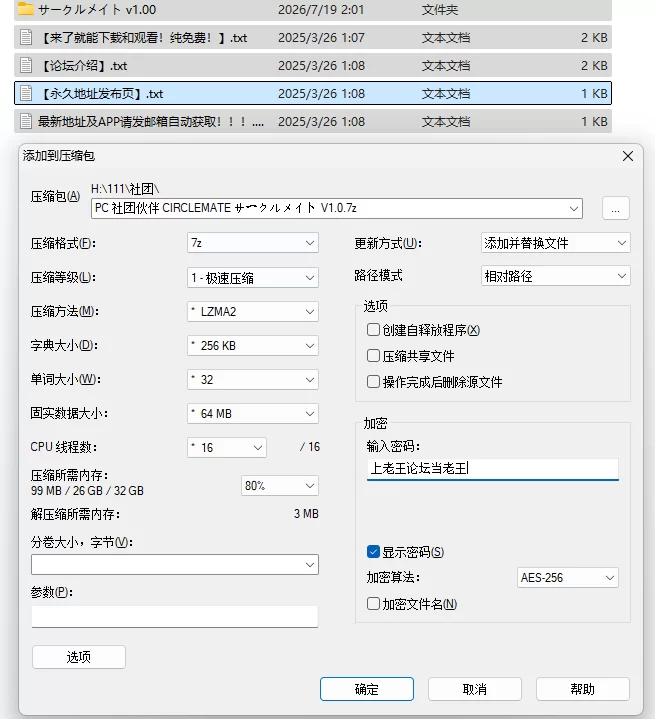
Task: Click file icon of 最新地址及APP txt row
Action: coord(26,122)
